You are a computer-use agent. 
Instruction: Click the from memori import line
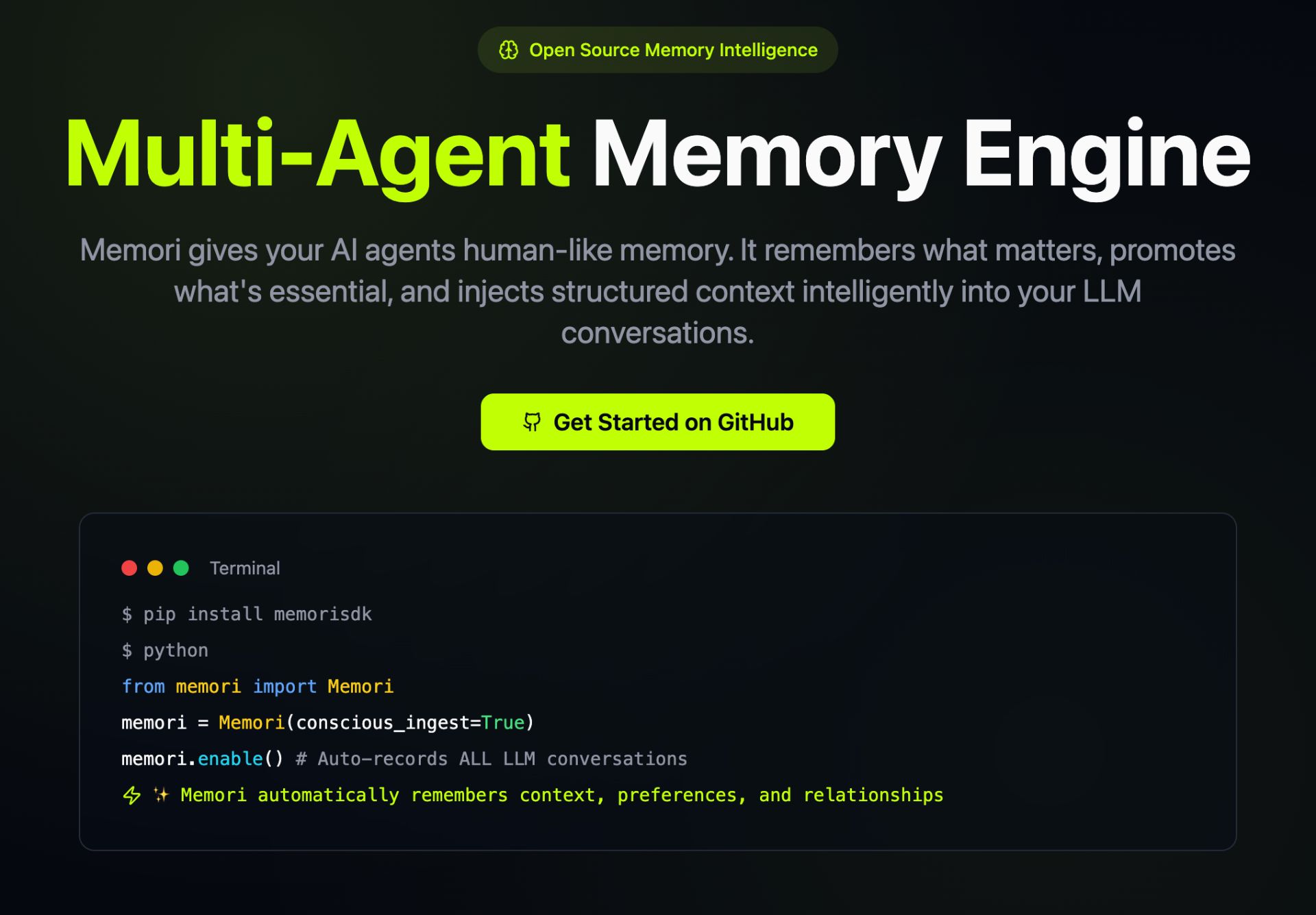click(x=257, y=687)
